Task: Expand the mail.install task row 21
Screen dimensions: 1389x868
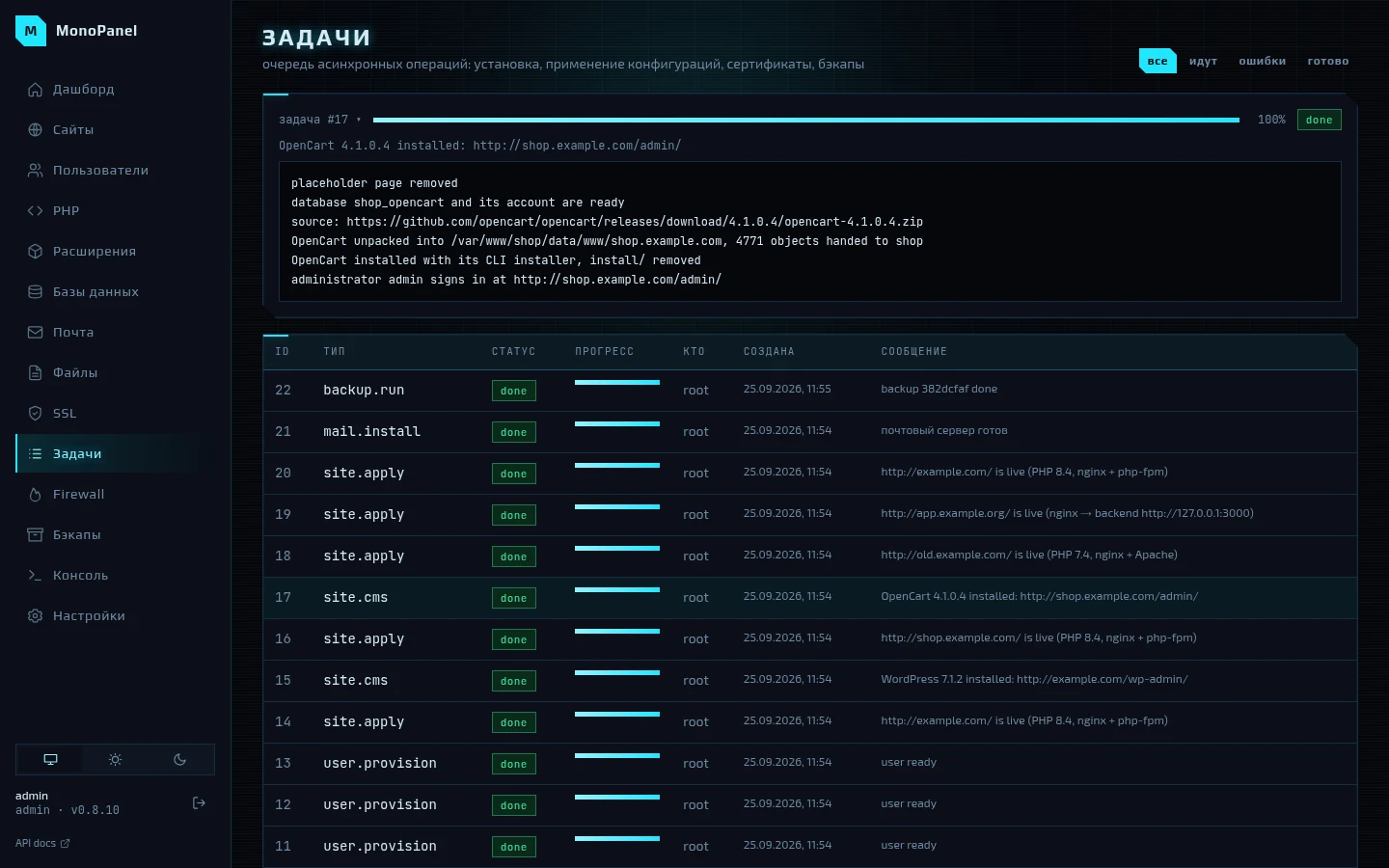Action: click(x=810, y=432)
